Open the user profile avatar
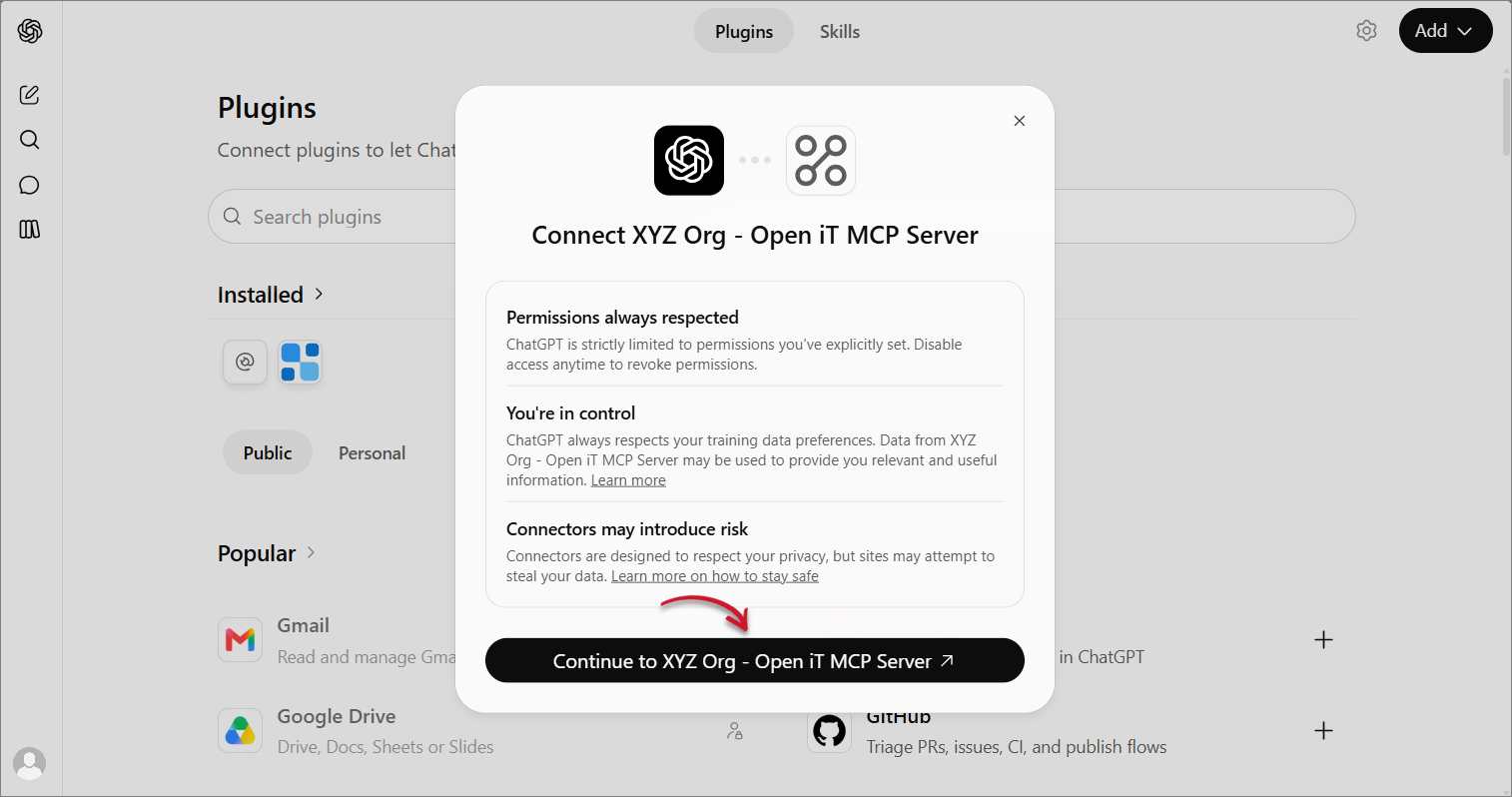 pos(30,764)
